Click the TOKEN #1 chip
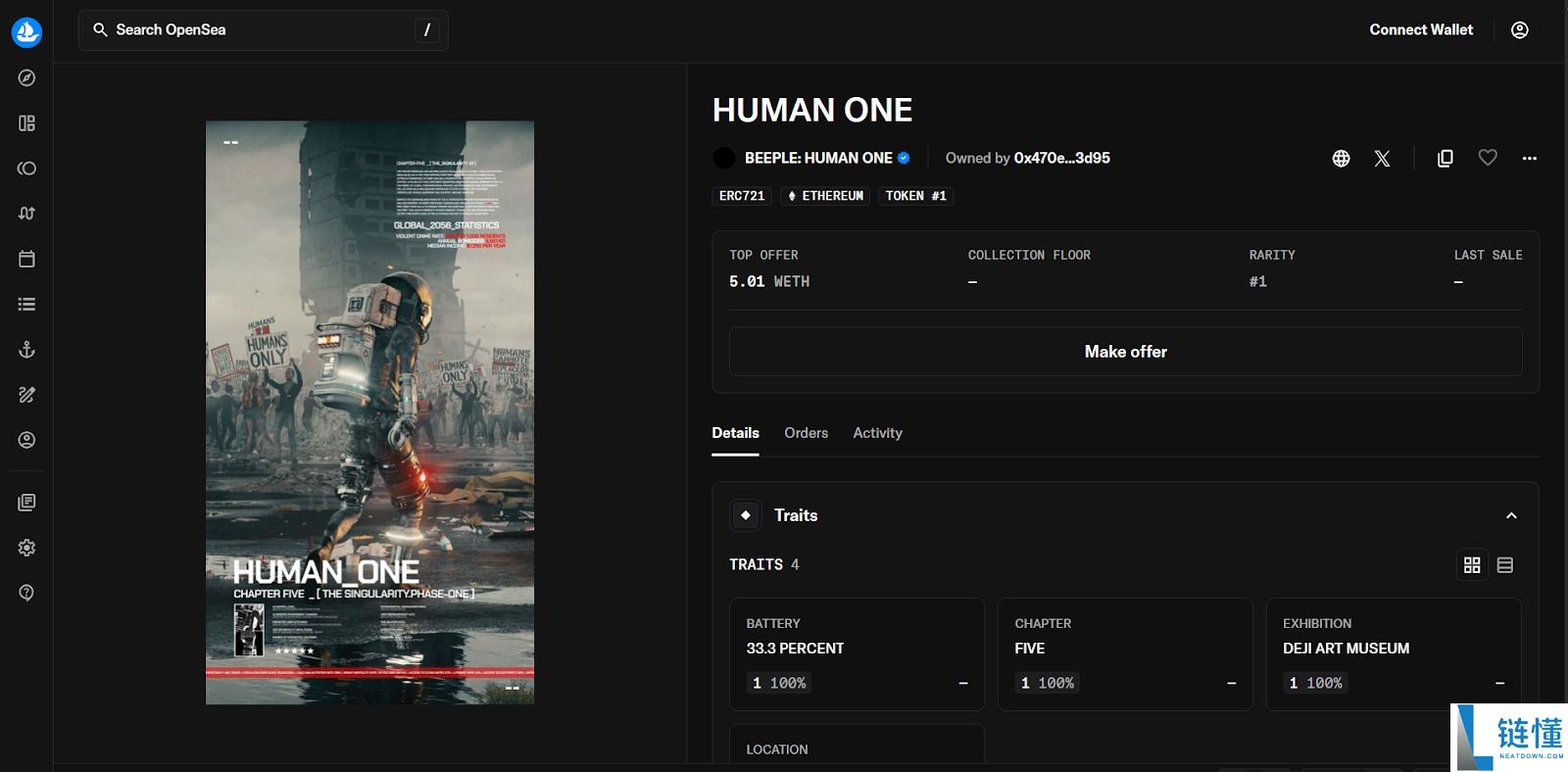This screenshot has height=772, width=1568. pos(916,196)
